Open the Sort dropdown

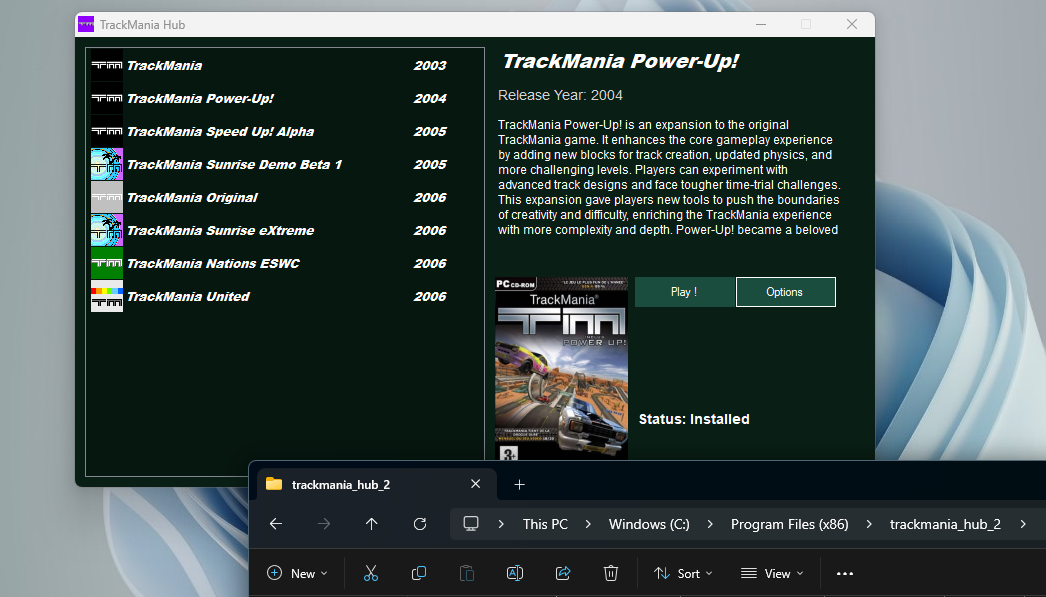[682, 573]
